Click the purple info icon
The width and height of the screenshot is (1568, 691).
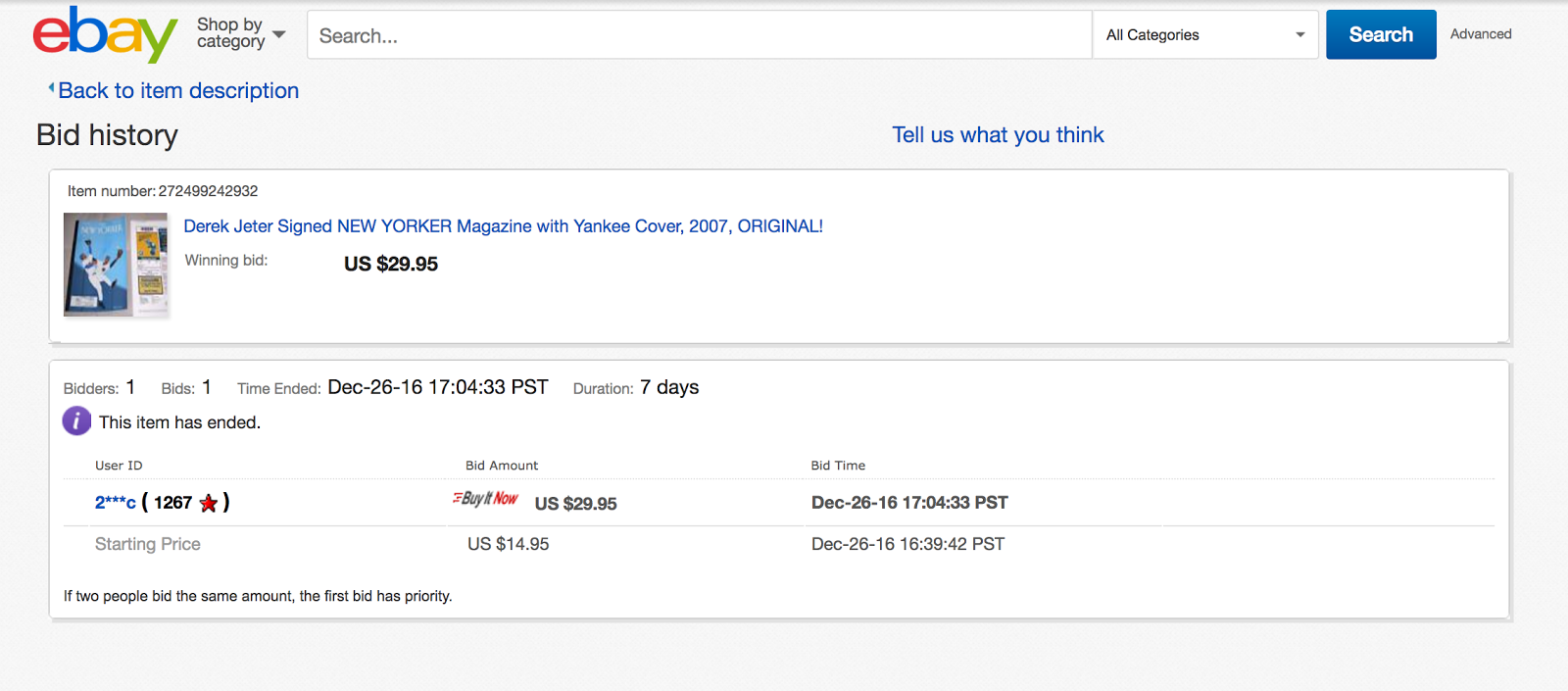point(76,421)
